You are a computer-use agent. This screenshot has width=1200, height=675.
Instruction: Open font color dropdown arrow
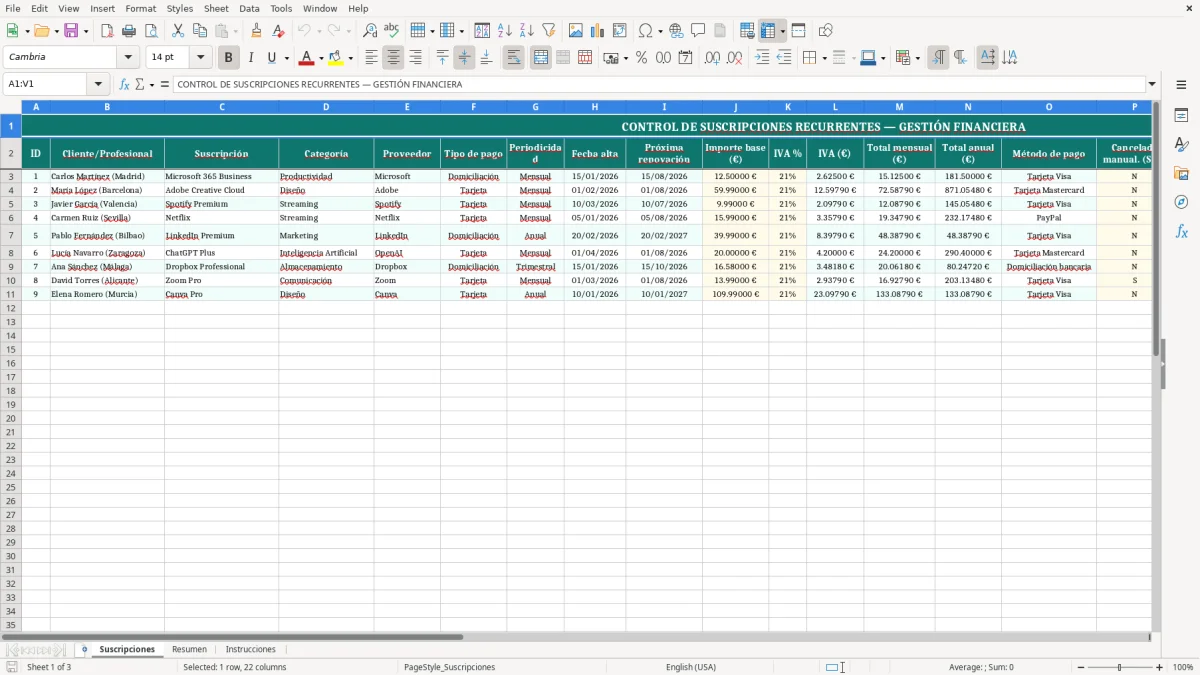tap(321, 58)
